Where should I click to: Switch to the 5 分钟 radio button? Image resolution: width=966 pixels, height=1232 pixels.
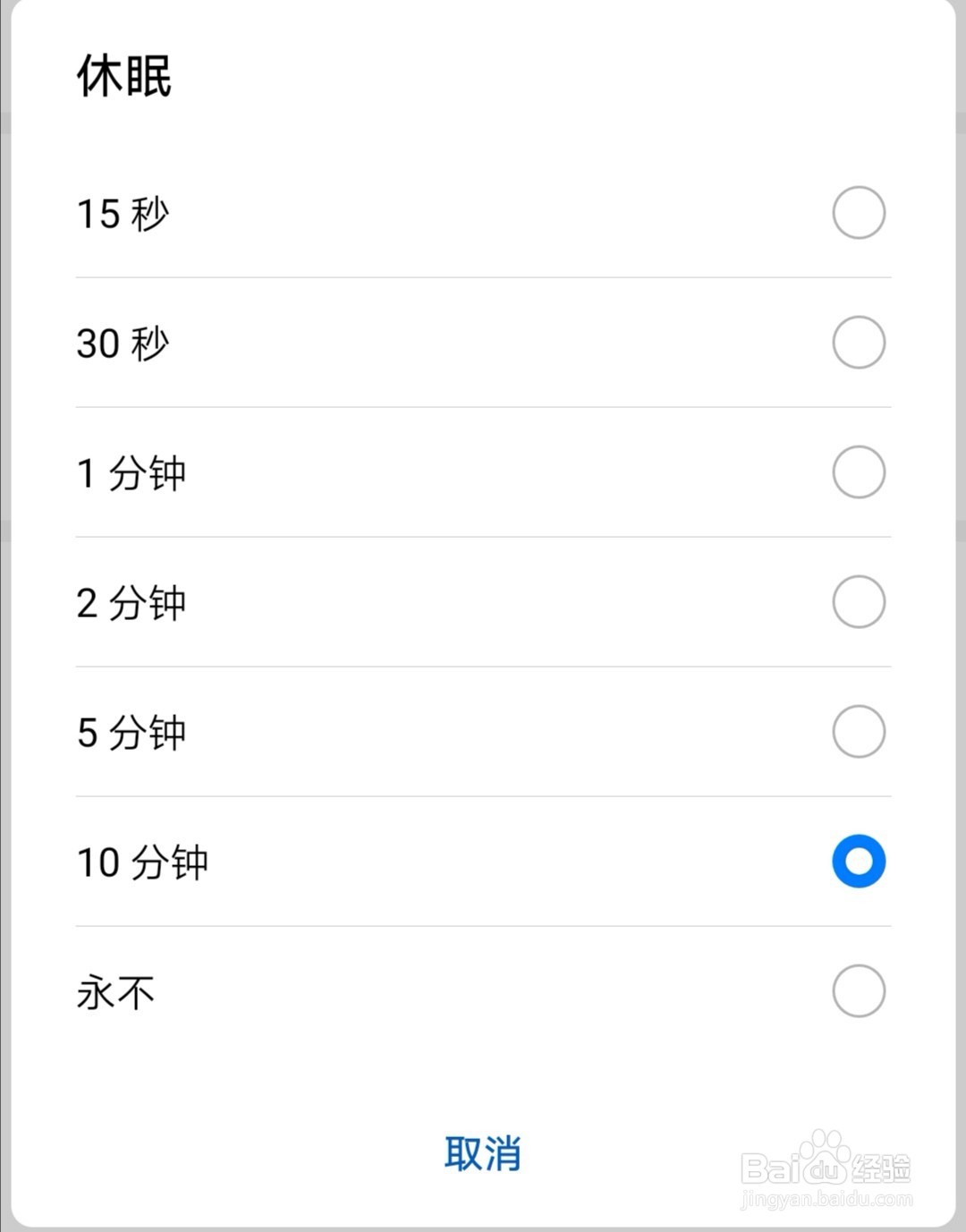pos(859,732)
